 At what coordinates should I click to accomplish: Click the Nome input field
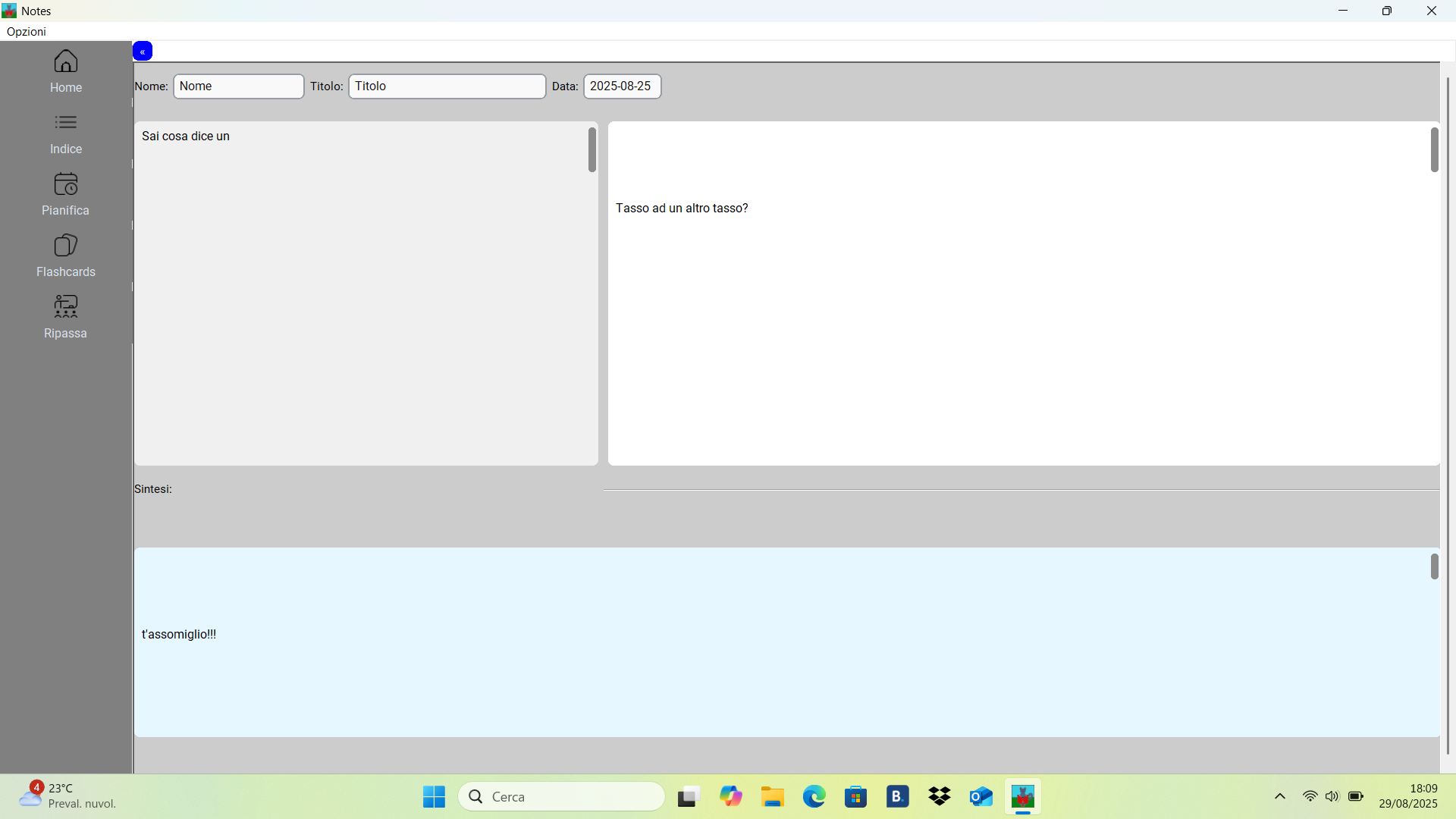239,86
